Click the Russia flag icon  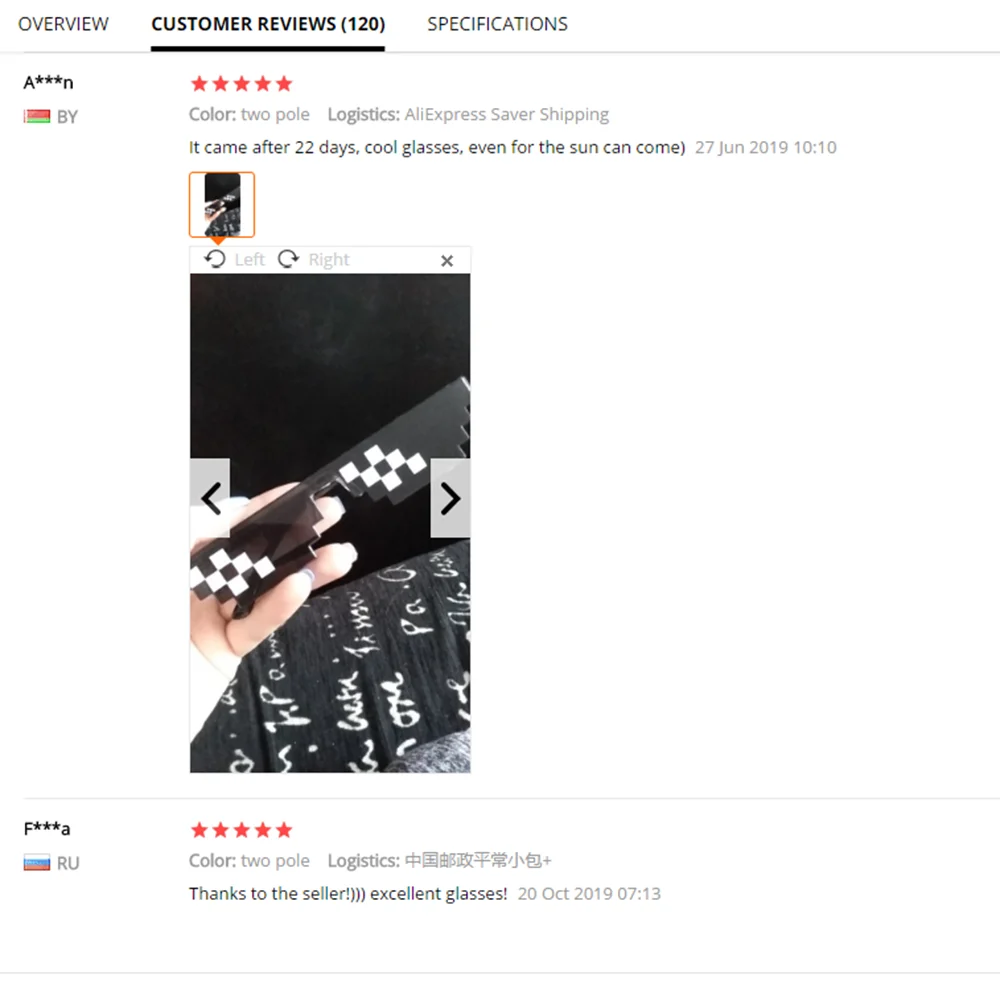tap(37, 863)
